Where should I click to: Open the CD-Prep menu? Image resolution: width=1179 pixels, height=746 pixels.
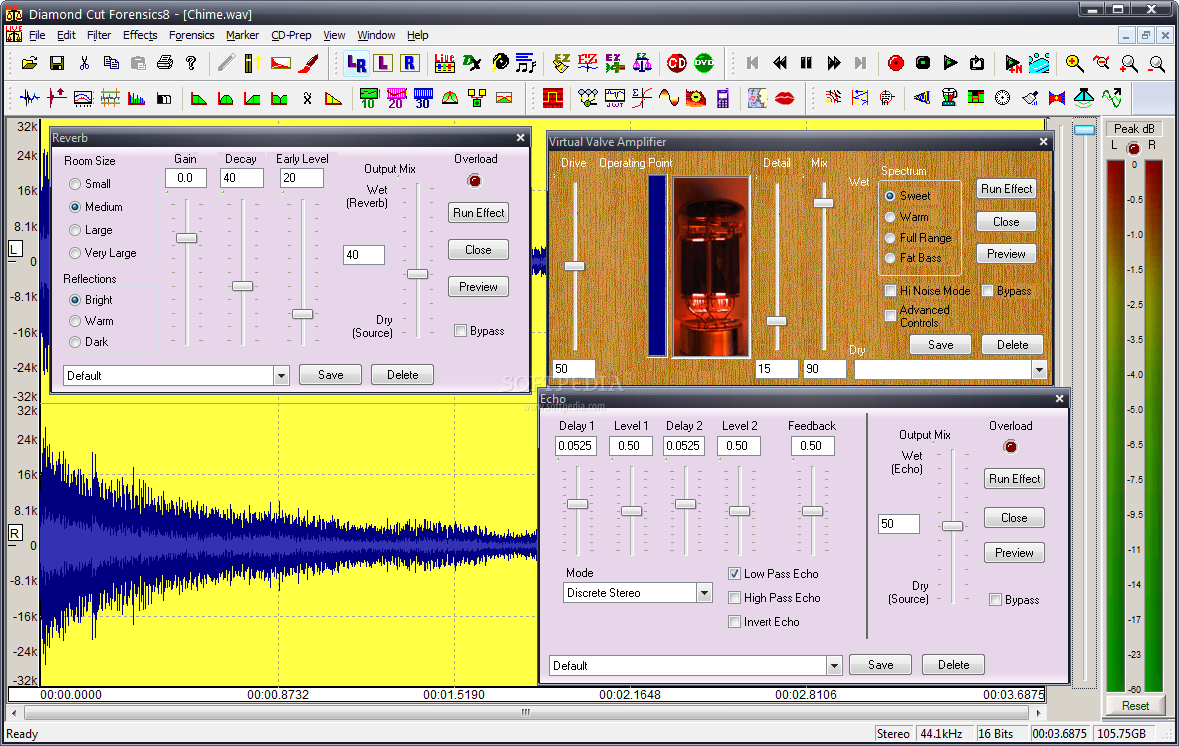point(291,35)
